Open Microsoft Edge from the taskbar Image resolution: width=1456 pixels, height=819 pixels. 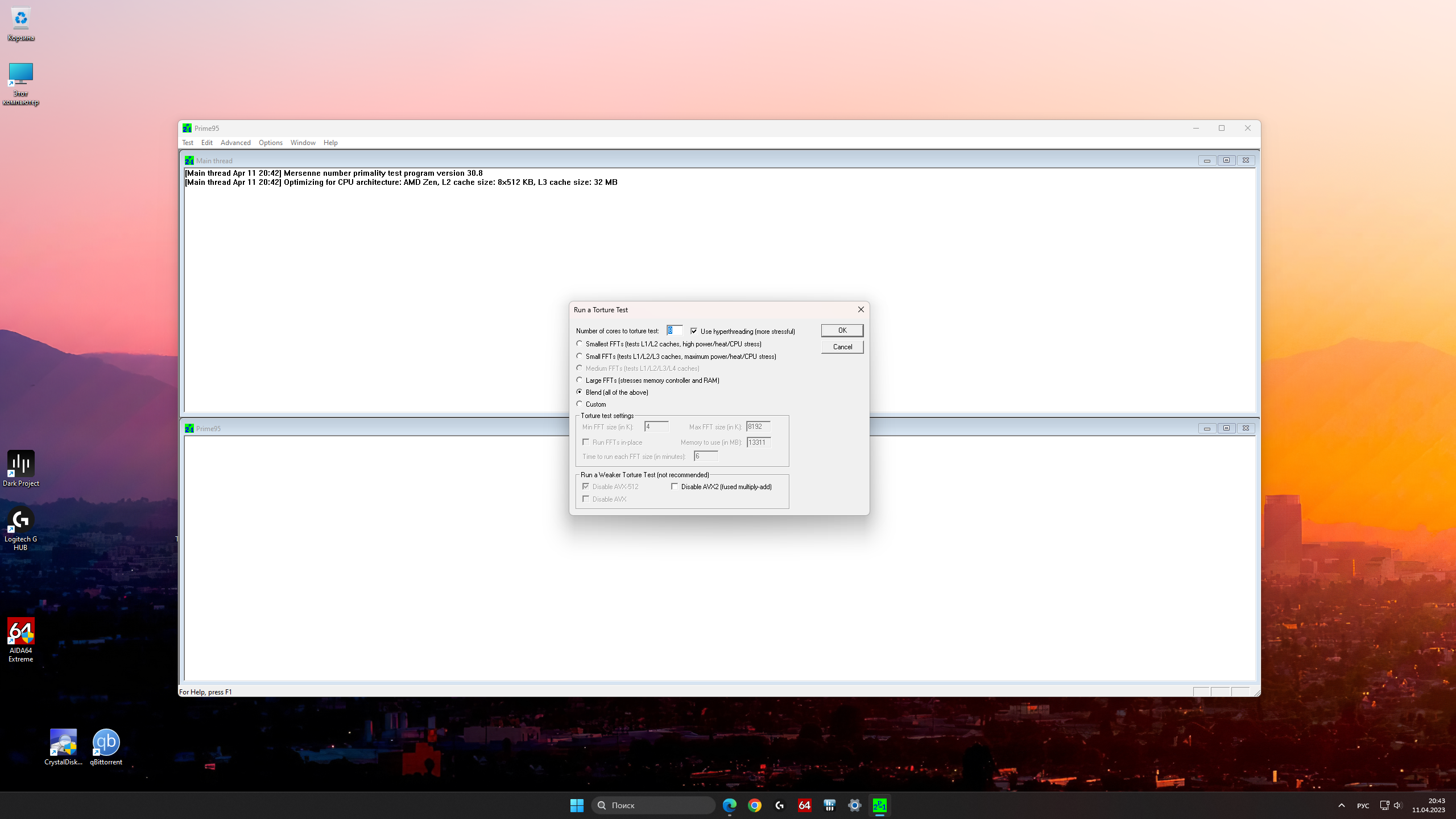click(x=730, y=805)
